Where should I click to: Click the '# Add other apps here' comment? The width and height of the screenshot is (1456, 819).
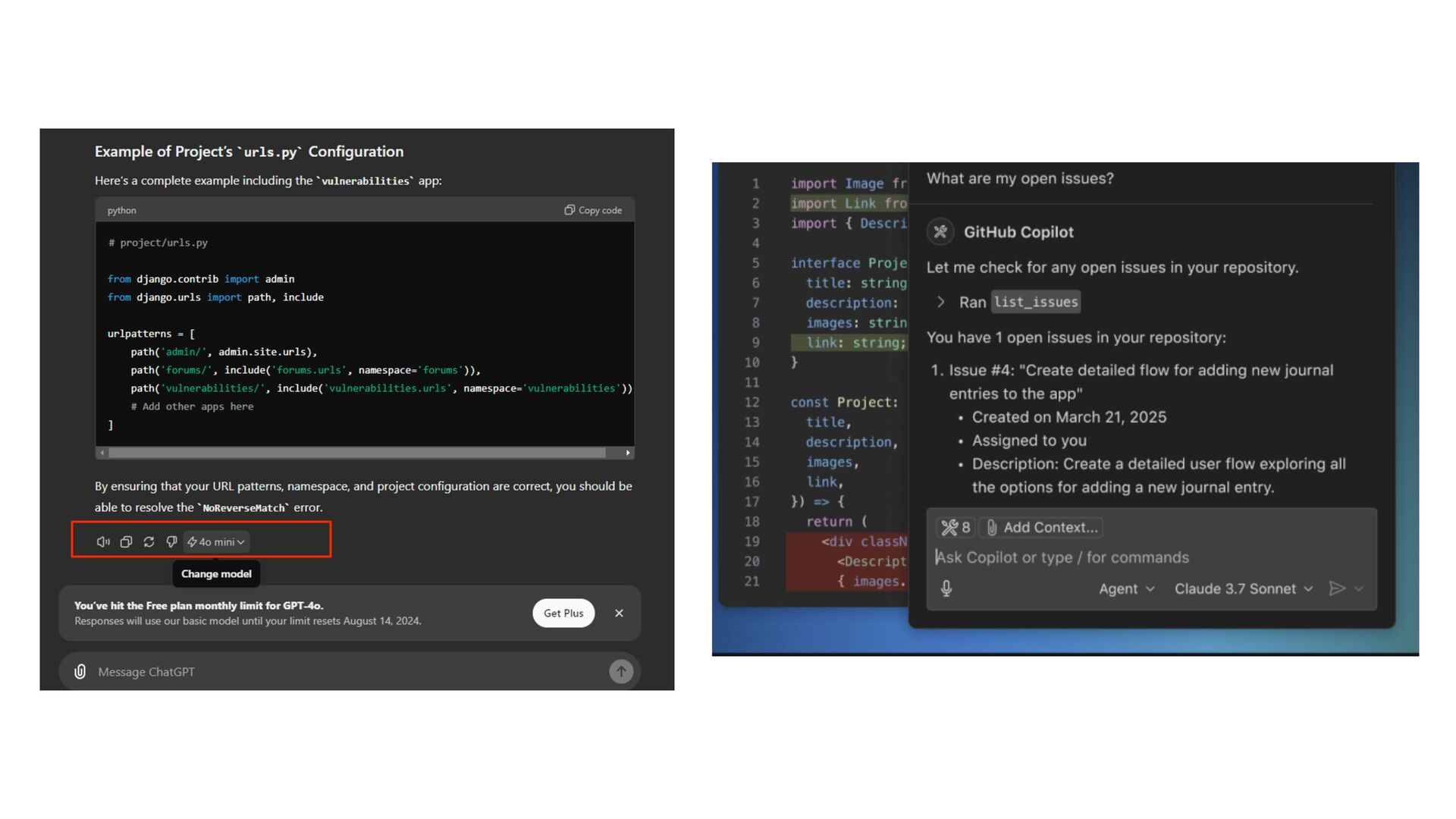[192, 406]
